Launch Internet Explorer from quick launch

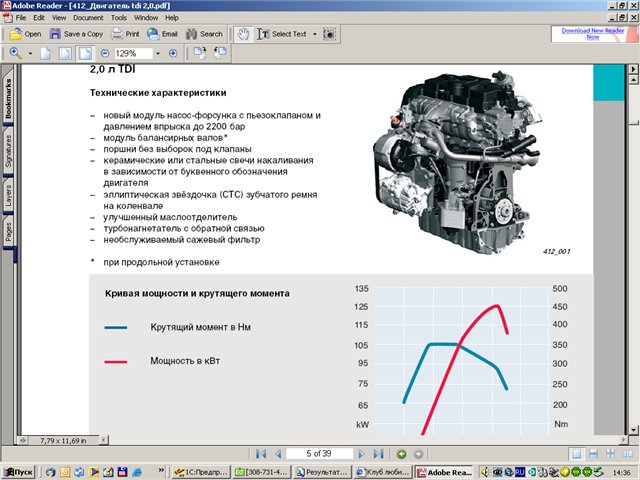point(137,472)
